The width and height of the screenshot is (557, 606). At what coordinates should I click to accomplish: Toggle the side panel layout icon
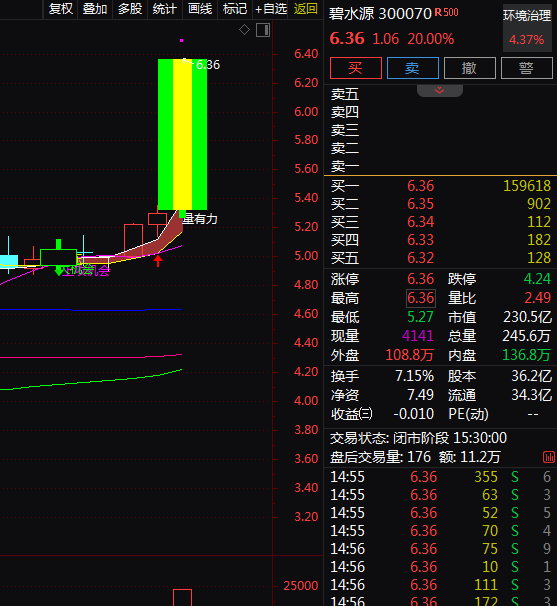click(263, 30)
